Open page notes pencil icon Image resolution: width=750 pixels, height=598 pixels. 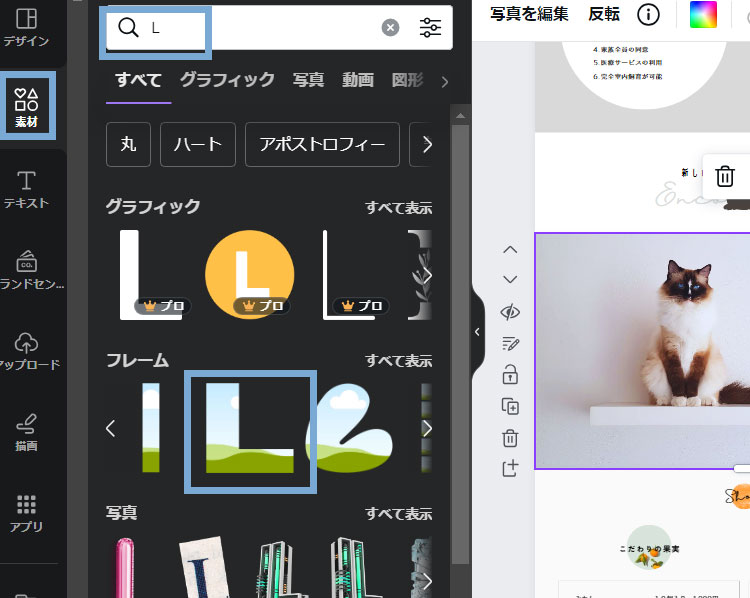[x=510, y=343]
